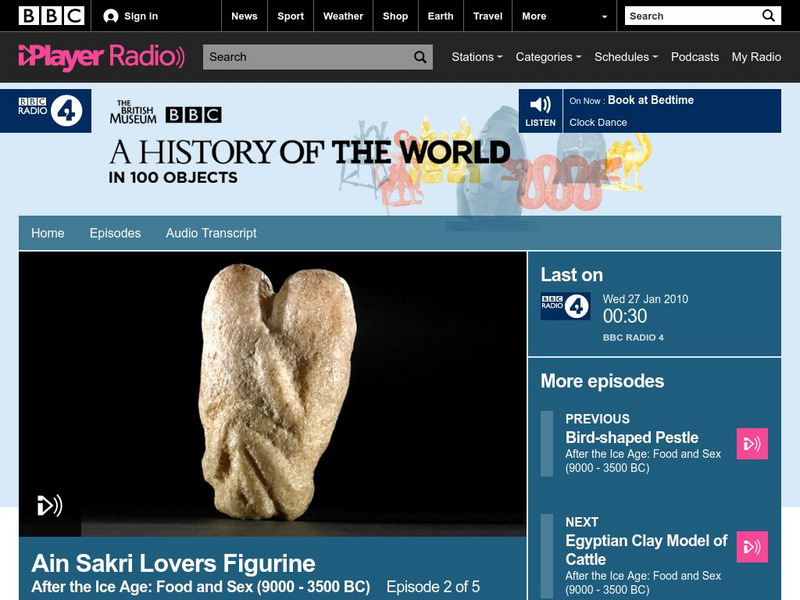Switch to the Episodes tab
The width and height of the screenshot is (800, 600).
pyautogui.click(x=114, y=232)
